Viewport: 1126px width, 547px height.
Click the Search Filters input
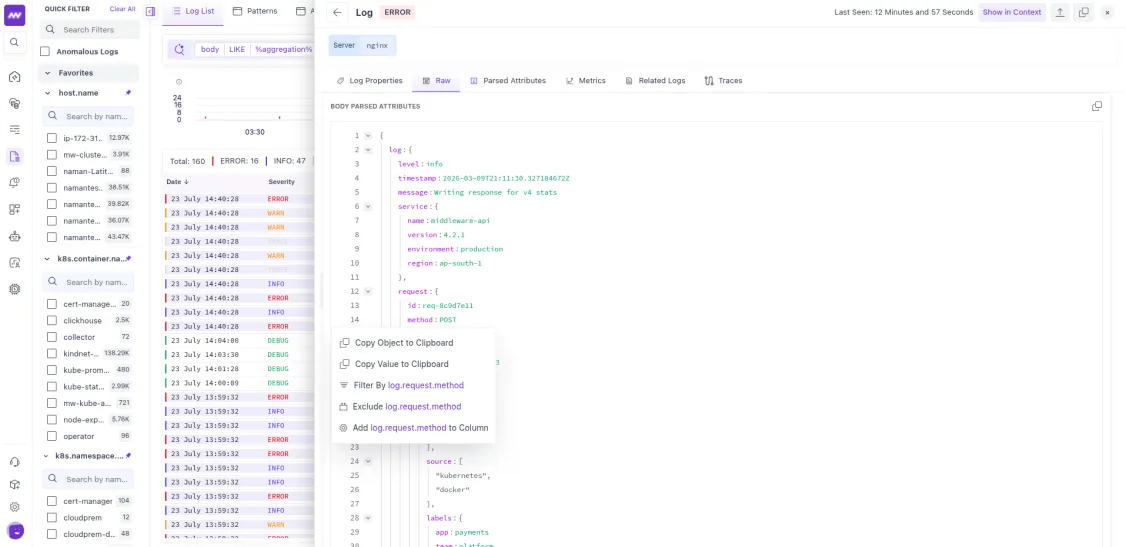coord(90,29)
